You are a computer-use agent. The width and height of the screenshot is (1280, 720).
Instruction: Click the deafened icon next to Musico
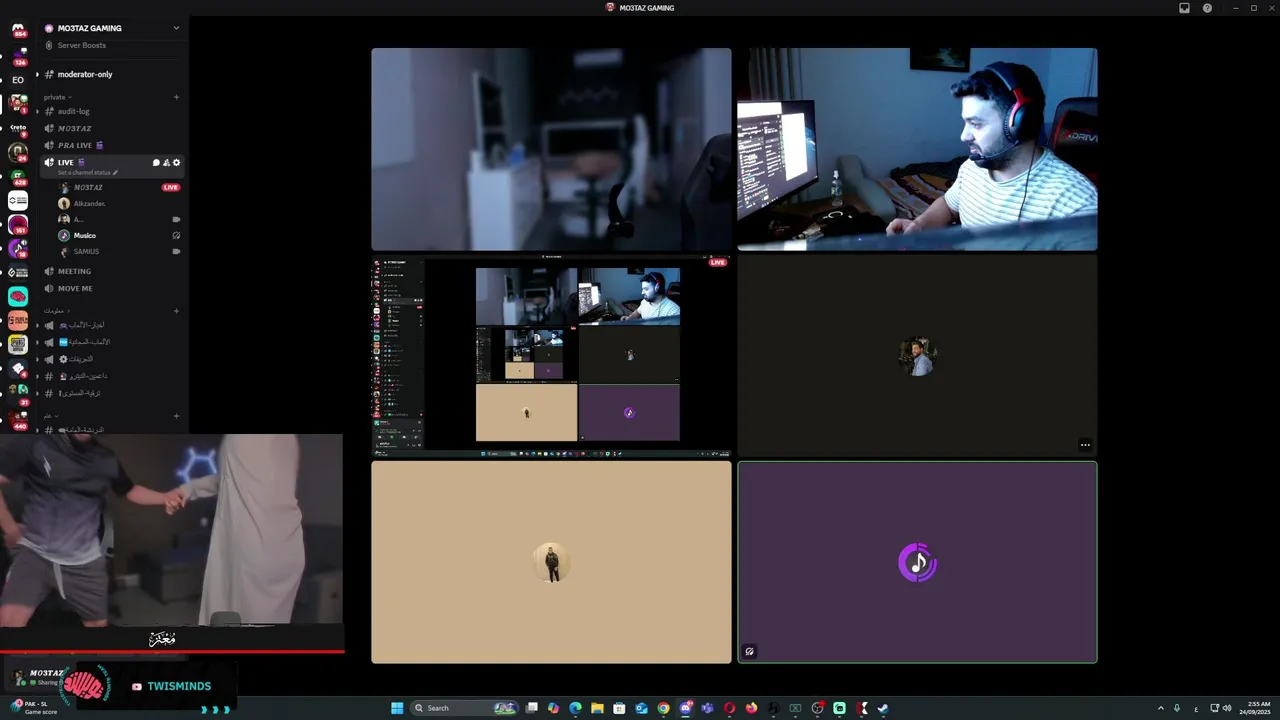[x=176, y=235]
